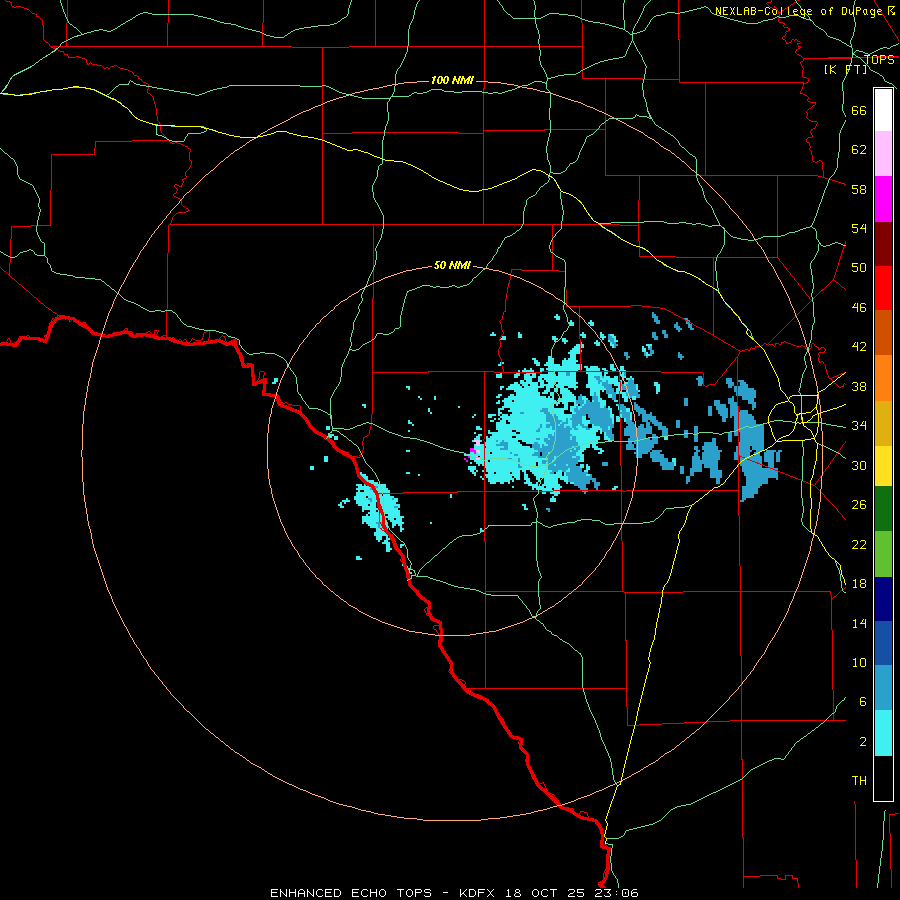The height and width of the screenshot is (900, 900).
Task: Click the gold swatch above label 34
Action: click(883, 423)
